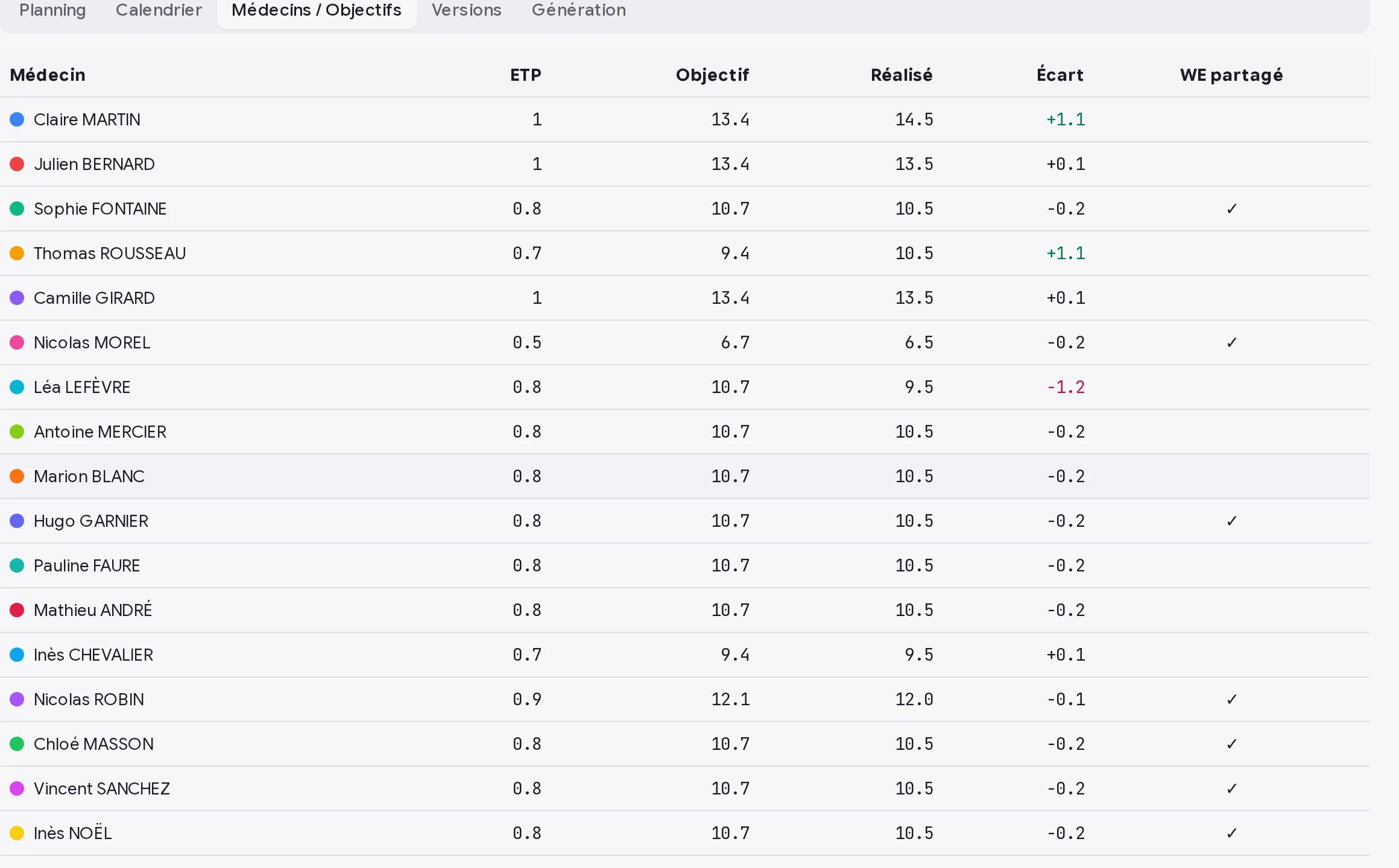This screenshot has width=1399, height=868.
Task: Click Claire MARTIN's blue color dot
Action: (17, 119)
